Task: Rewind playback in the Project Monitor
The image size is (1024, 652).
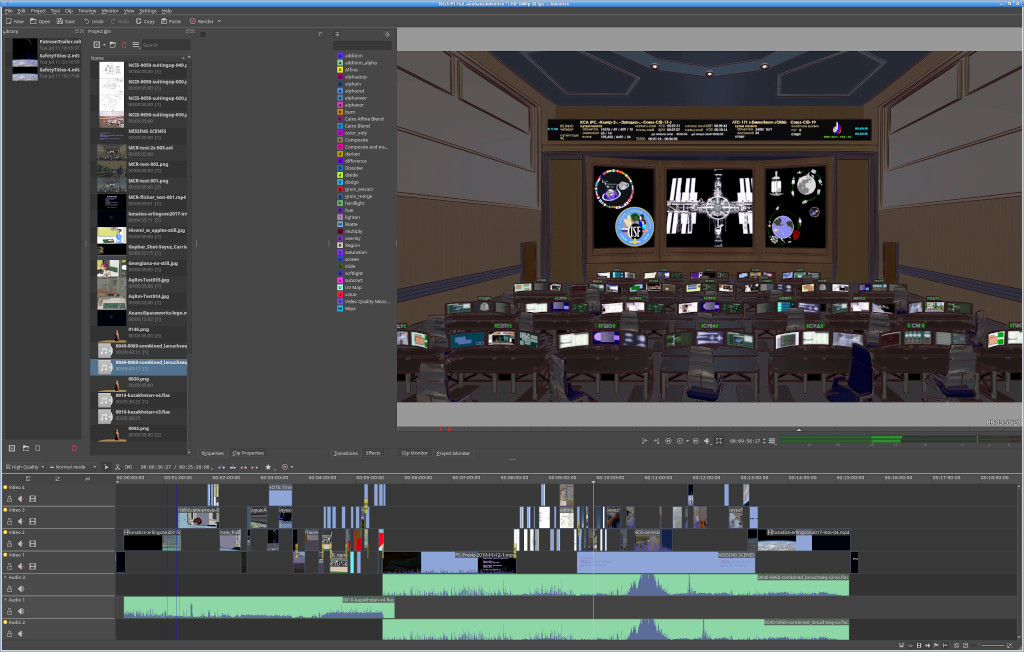Action: click(x=669, y=441)
